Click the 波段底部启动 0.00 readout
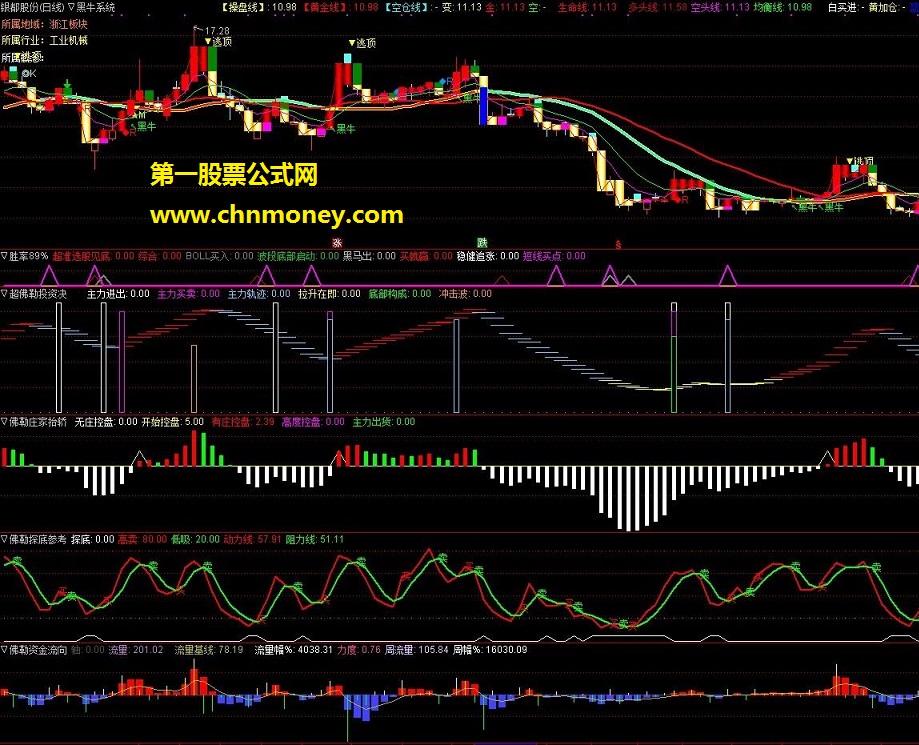The height and width of the screenshot is (745, 919). 298,256
